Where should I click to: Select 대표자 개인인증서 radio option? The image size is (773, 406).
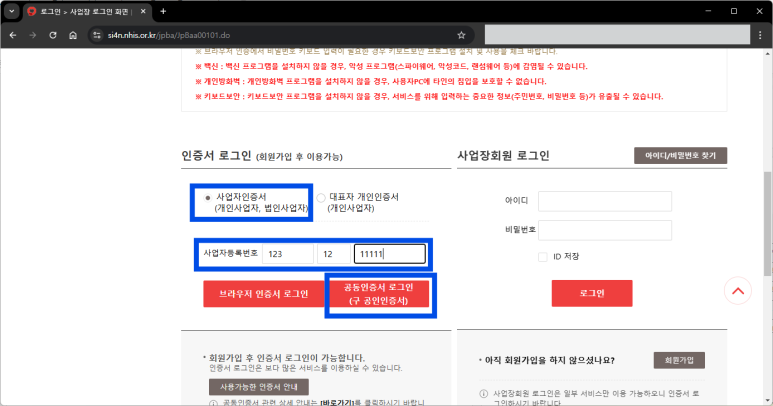pyautogui.click(x=321, y=198)
